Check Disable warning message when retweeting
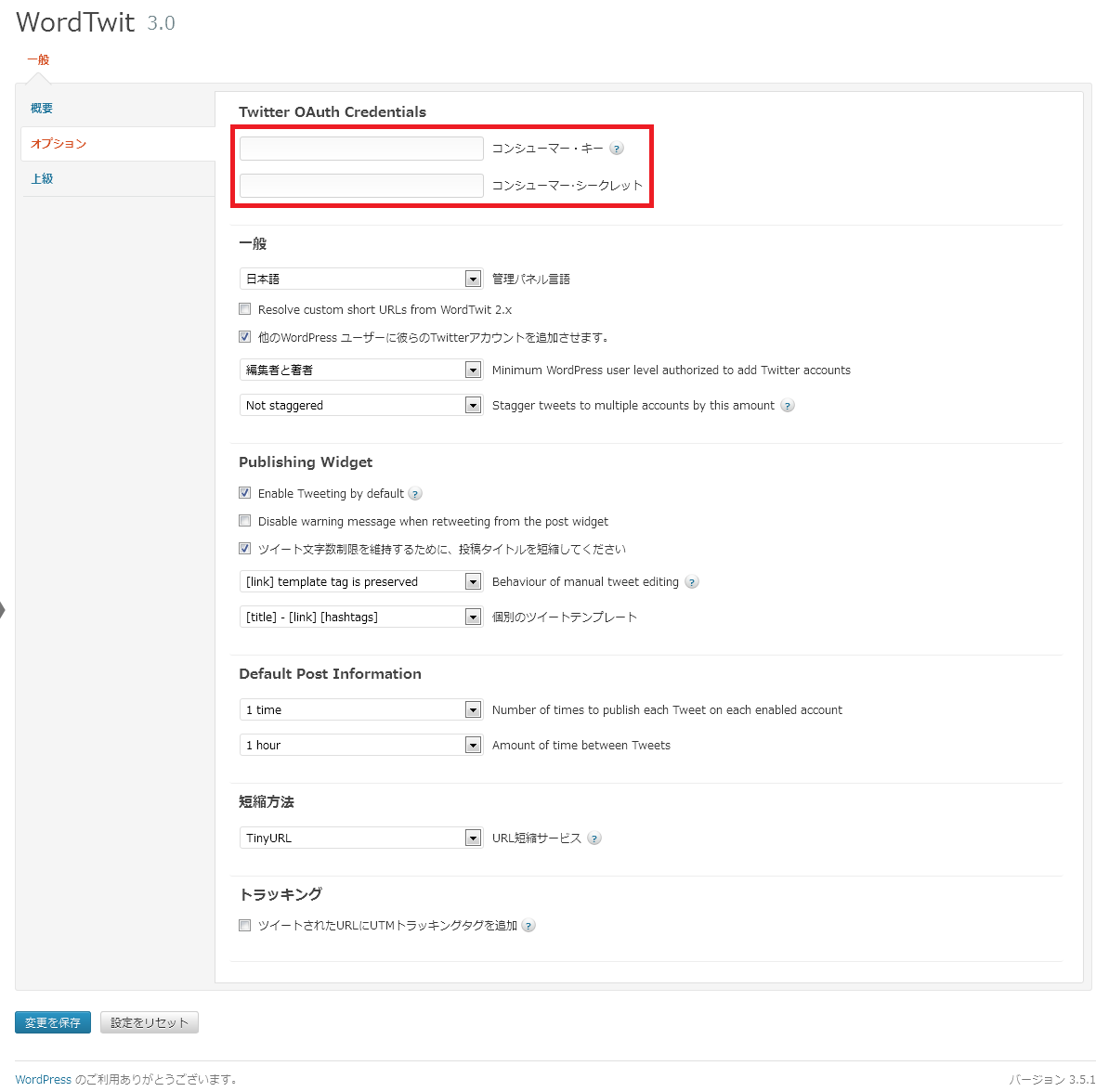This screenshot has width=1109, height=1092. (244, 521)
